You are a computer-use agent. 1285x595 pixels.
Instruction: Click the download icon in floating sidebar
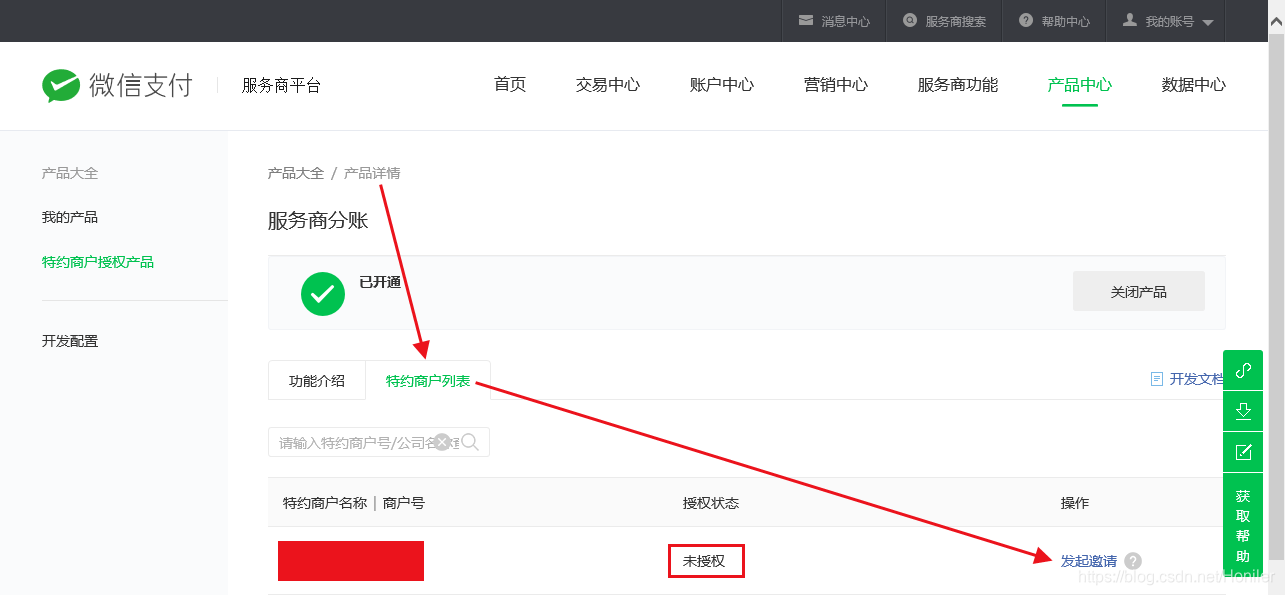click(1243, 410)
